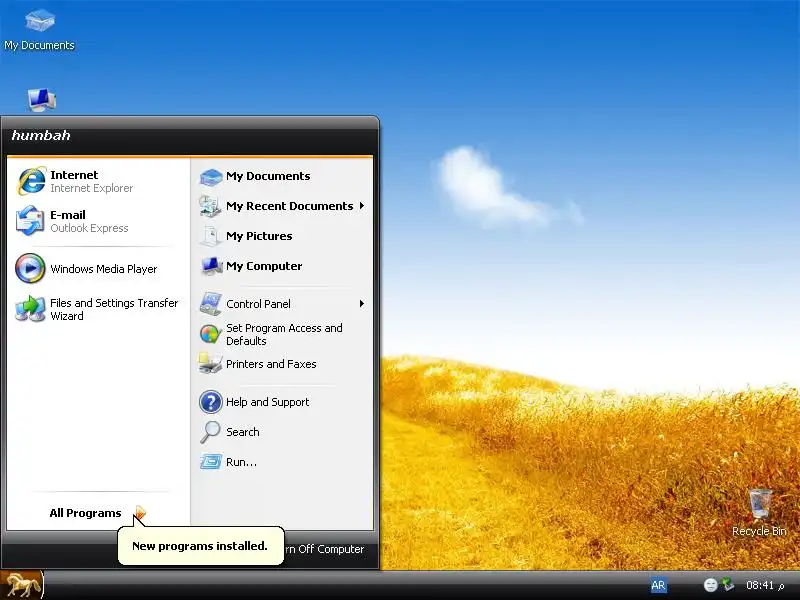Click the Windows Media Player label
This screenshot has width=800, height=600.
tap(104, 269)
